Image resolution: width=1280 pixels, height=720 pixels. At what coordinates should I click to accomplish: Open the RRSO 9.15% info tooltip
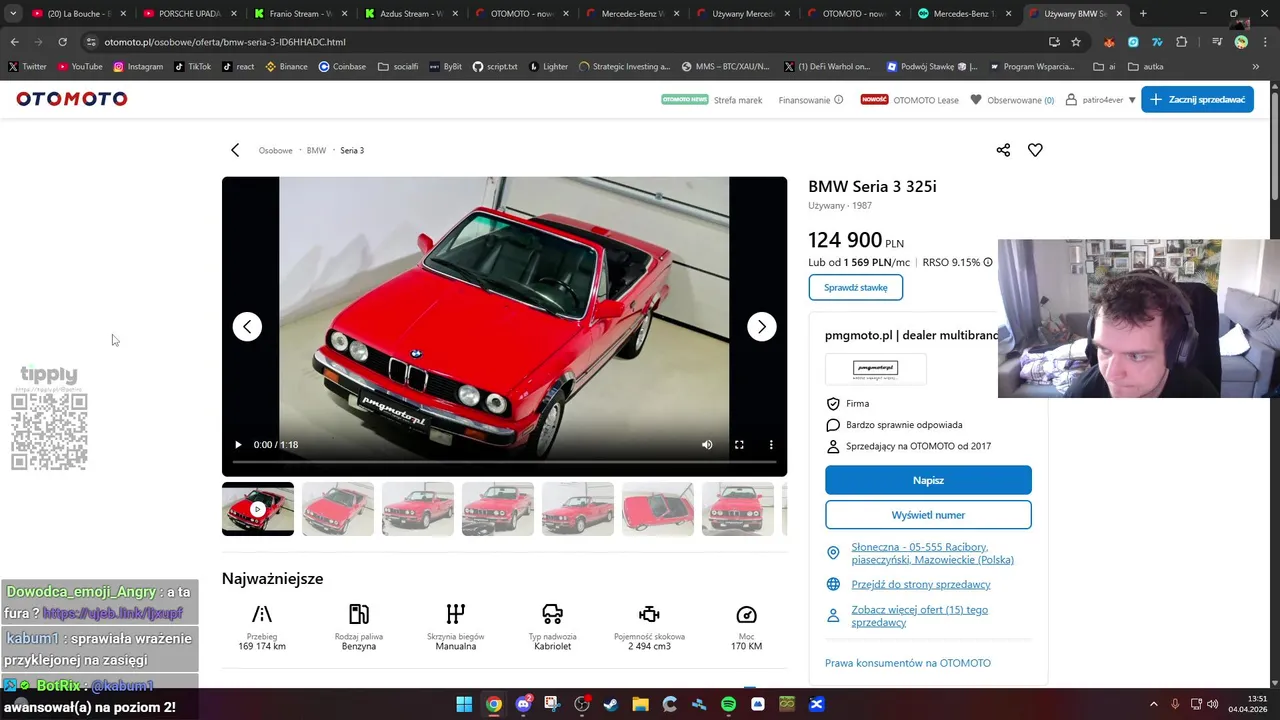click(988, 263)
